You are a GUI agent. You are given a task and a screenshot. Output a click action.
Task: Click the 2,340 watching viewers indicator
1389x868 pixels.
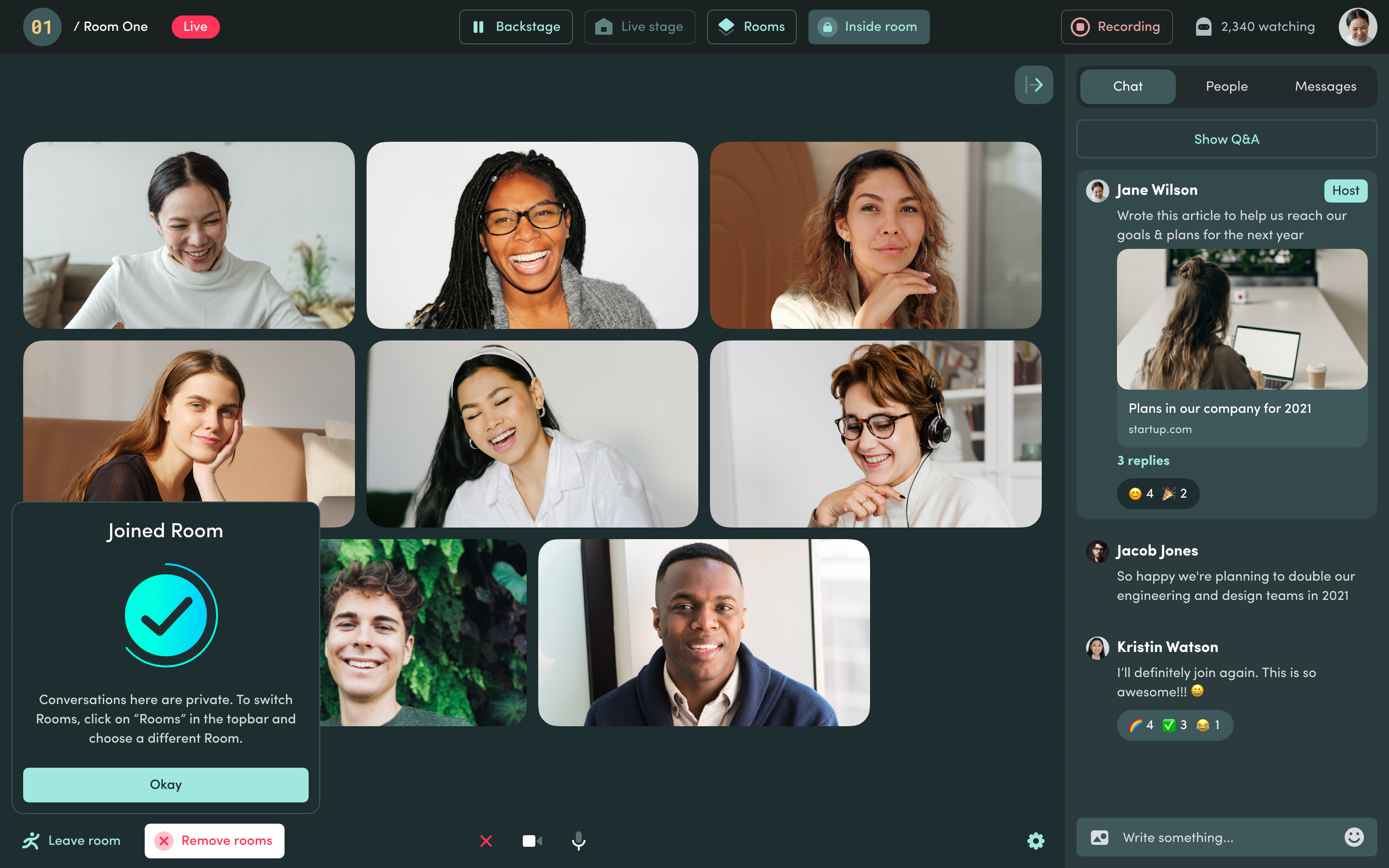point(1255,27)
